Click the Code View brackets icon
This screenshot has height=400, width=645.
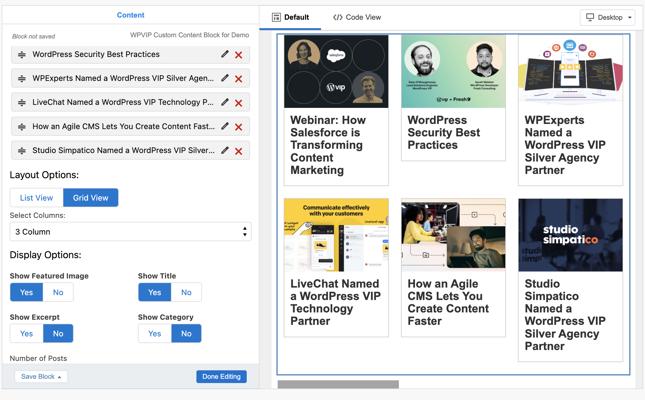tap(338, 17)
